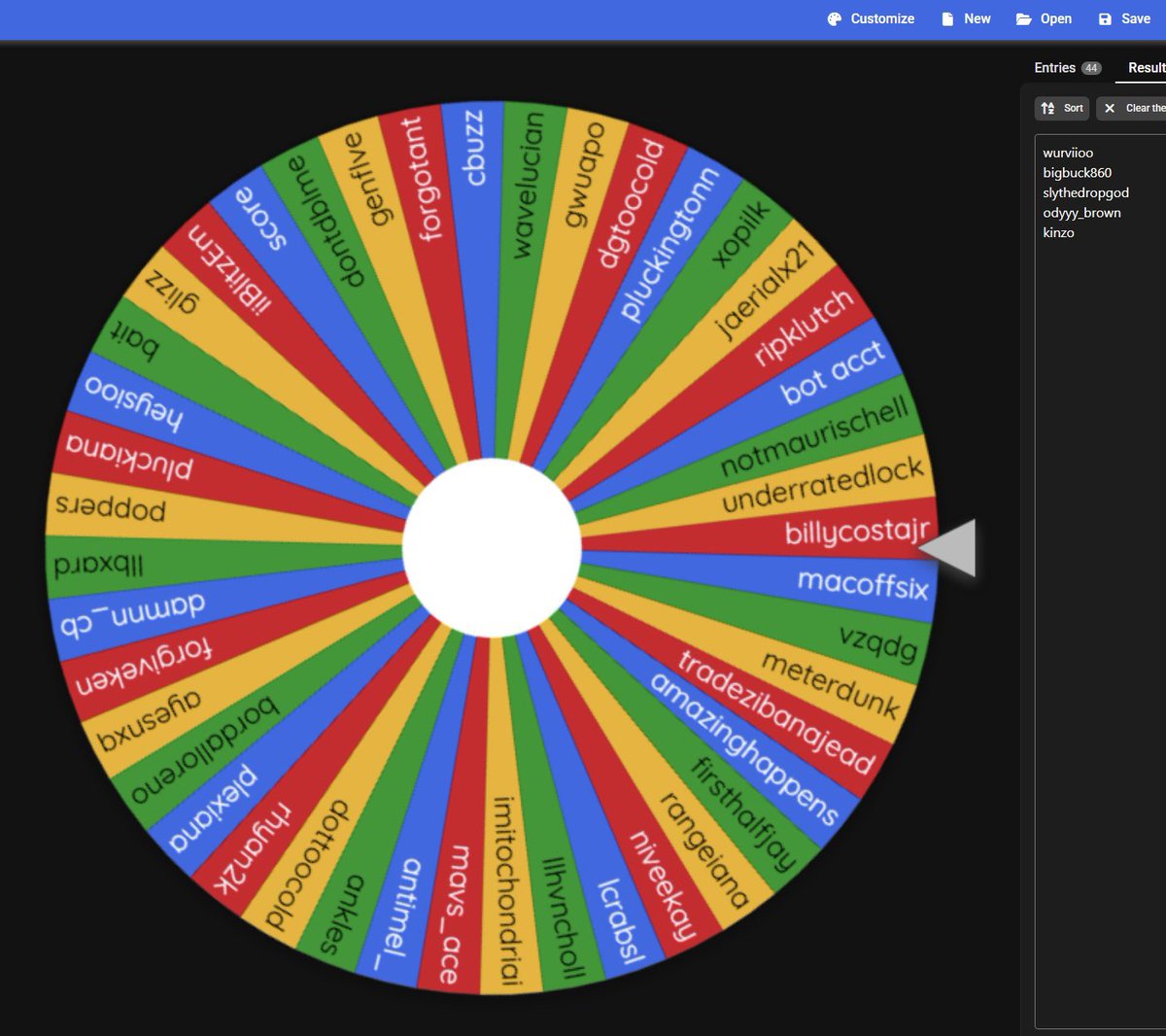Click the rangeiana wheel slice

(x=703, y=850)
